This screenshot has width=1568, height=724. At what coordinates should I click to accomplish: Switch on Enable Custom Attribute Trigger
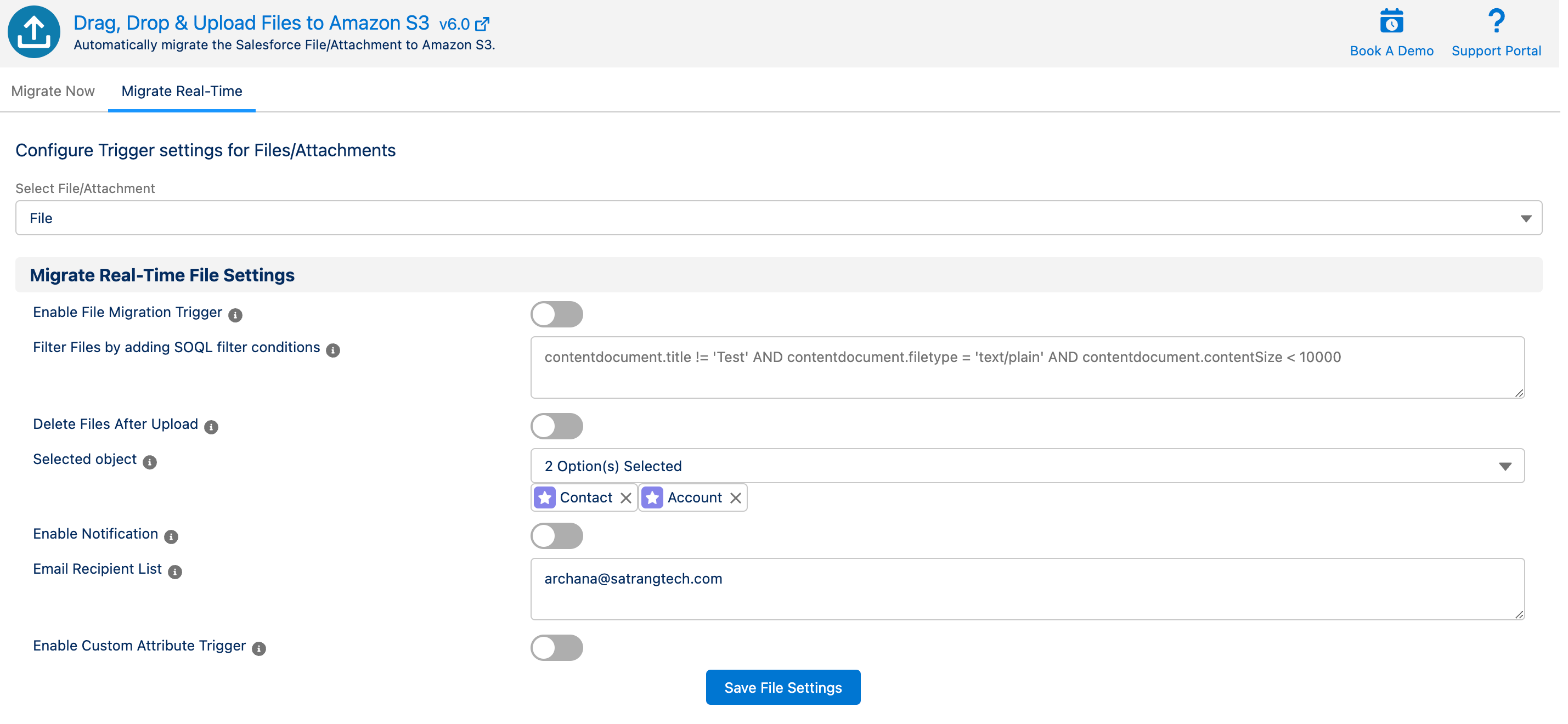pos(556,647)
